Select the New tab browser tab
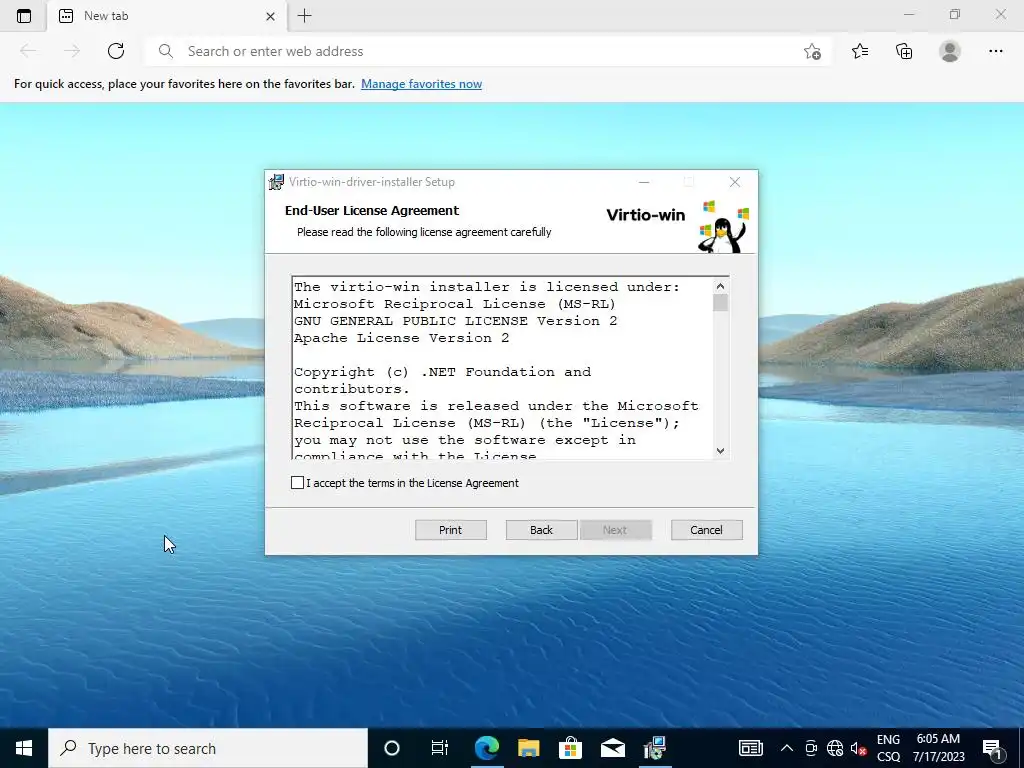Screen dimensions: 1024x768 pyautogui.click(x=167, y=16)
